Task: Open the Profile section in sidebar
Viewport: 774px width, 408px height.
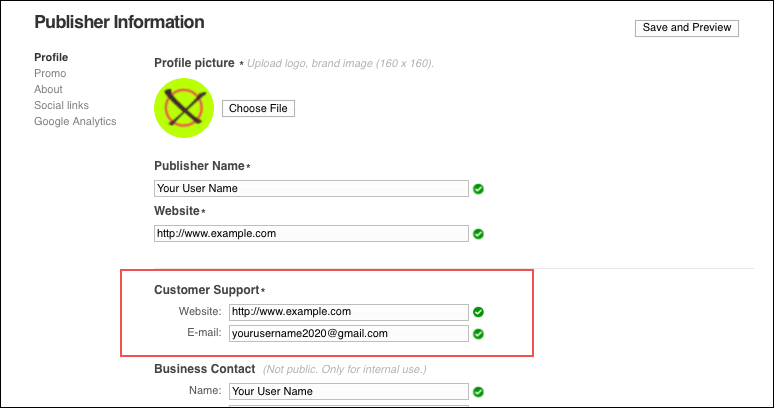Action: (x=51, y=57)
